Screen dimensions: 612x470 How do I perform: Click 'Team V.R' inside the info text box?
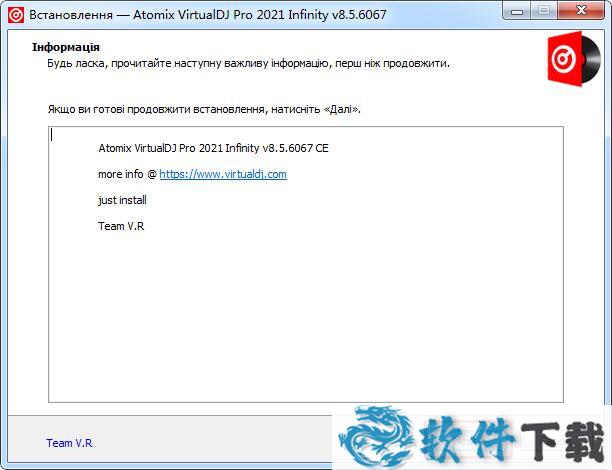[121, 226]
